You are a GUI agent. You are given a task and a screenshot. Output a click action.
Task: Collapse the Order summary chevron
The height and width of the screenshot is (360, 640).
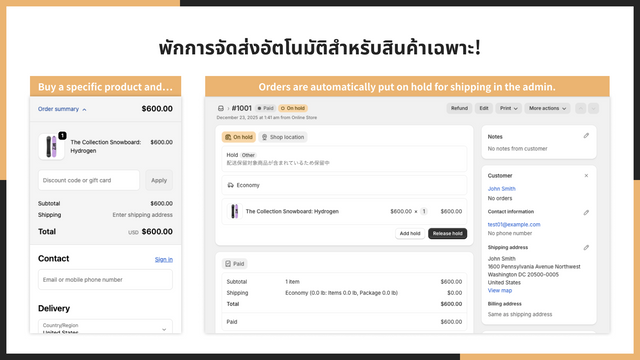tap(84, 109)
